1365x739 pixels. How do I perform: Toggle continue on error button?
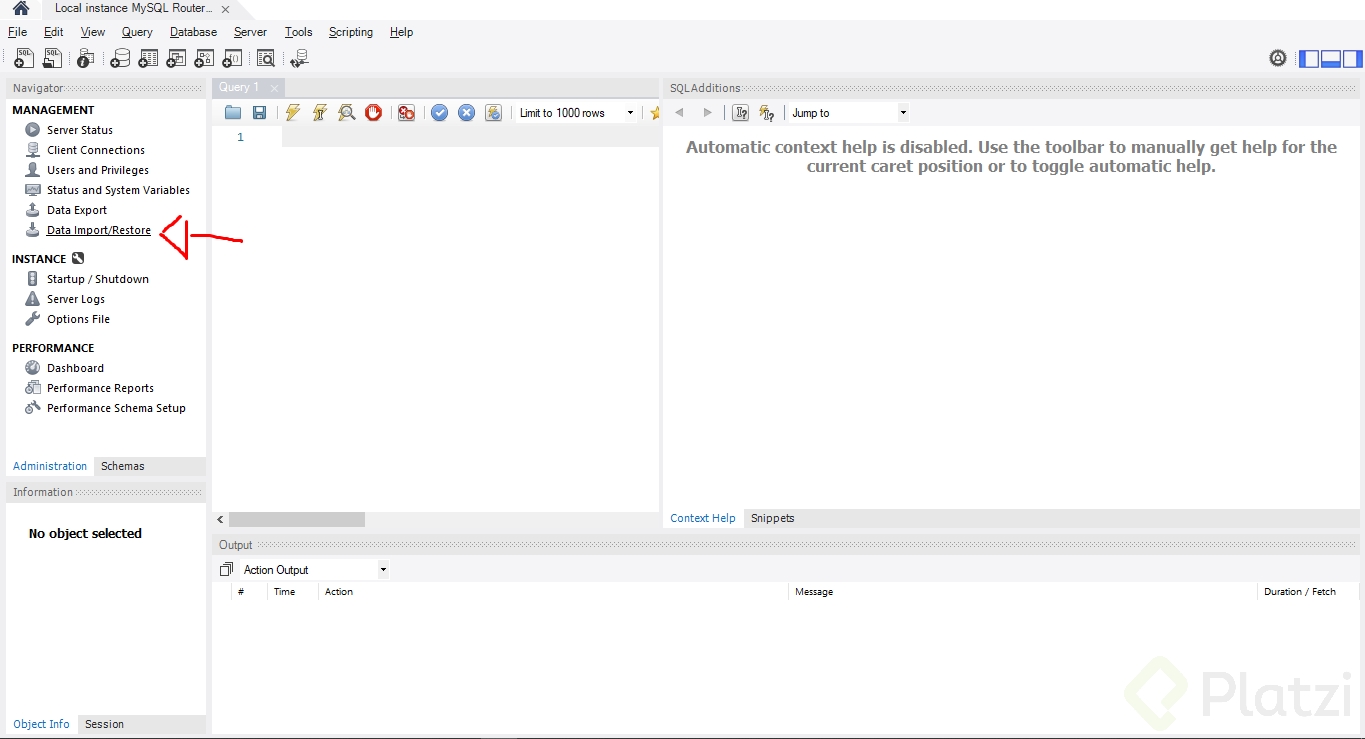[406, 113]
